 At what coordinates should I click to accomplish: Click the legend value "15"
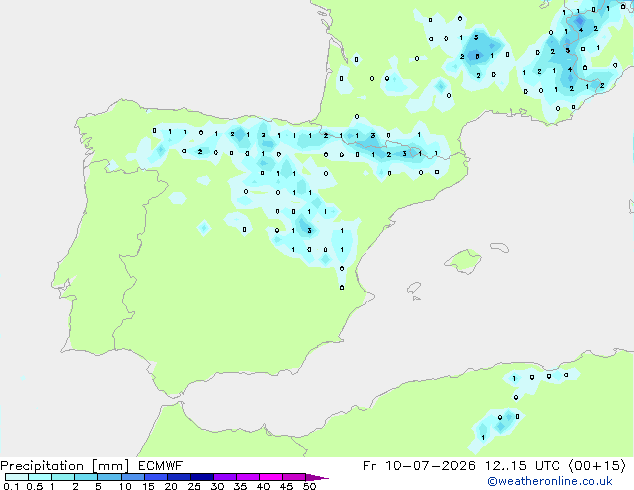pyautogui.click(x=148, y=486)
